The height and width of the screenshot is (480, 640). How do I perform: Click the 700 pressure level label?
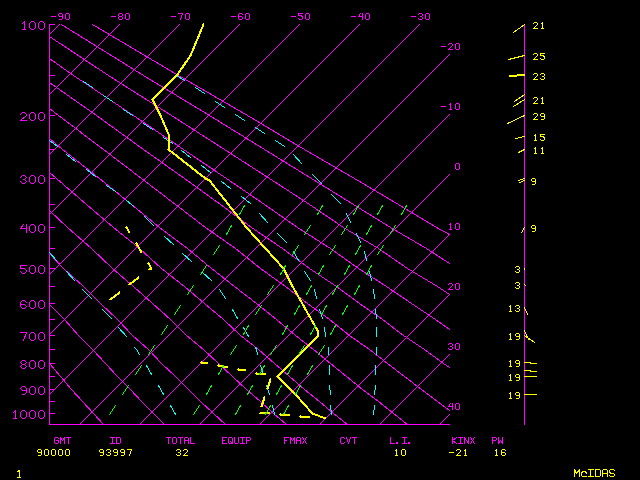pyautogui.click(x=33, y=339)
